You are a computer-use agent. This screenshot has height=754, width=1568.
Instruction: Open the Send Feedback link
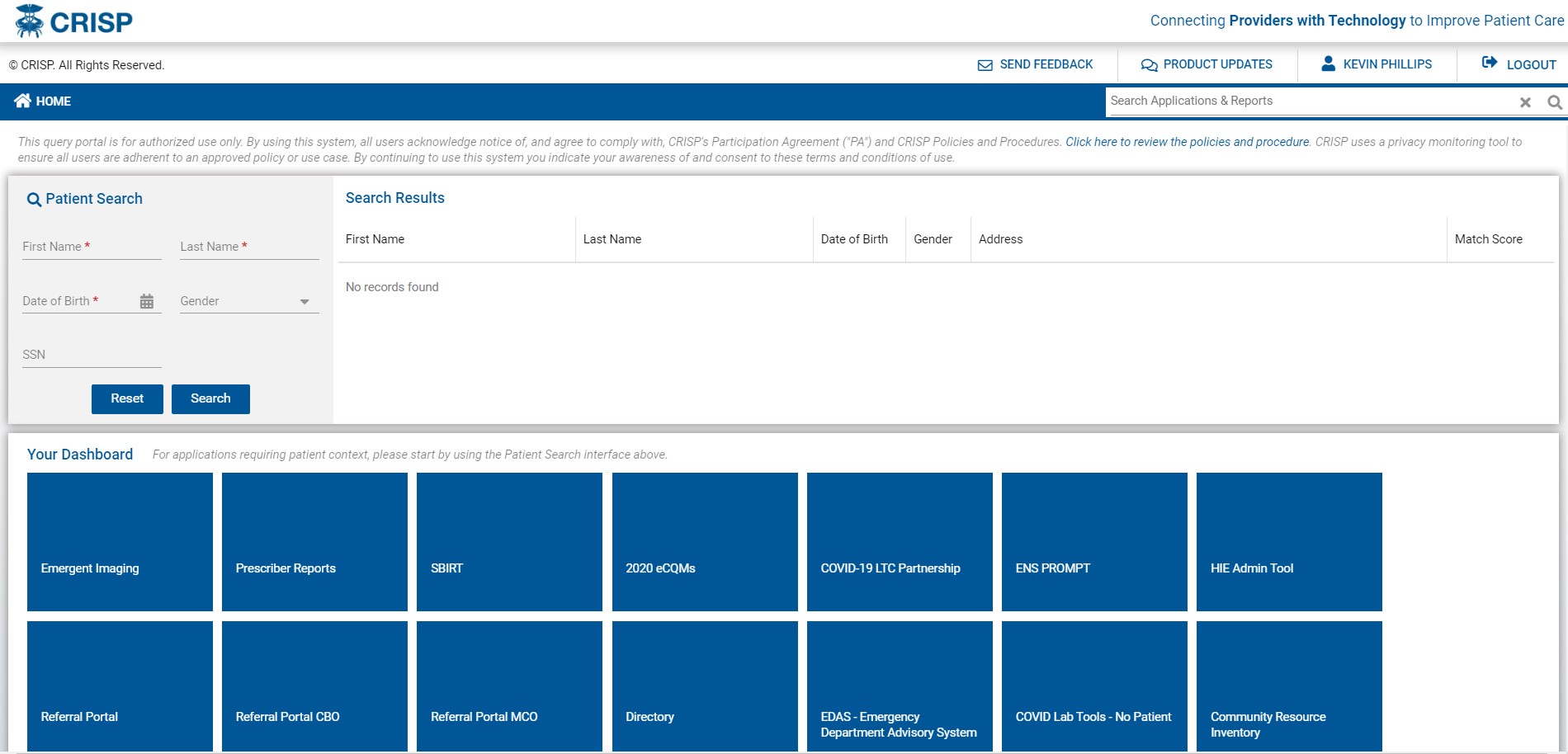pyautogui.click(x=1035, y=64)
